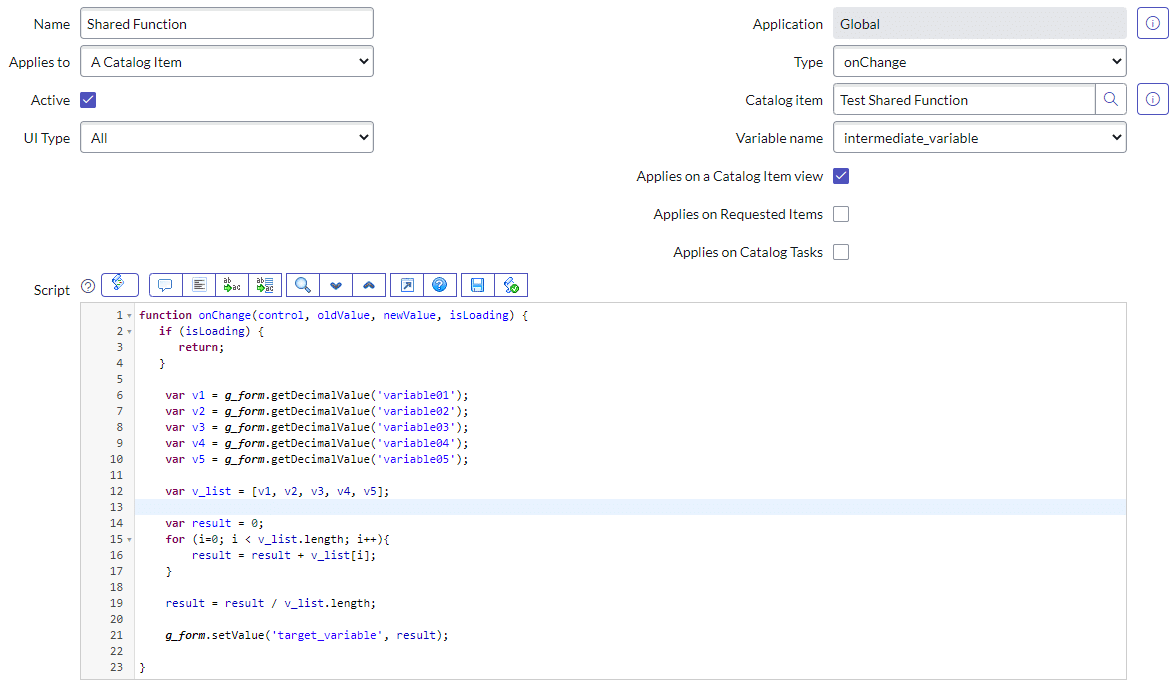Open the Applies to dropdown
This screenshot has width=1176, height=687.
226,62
